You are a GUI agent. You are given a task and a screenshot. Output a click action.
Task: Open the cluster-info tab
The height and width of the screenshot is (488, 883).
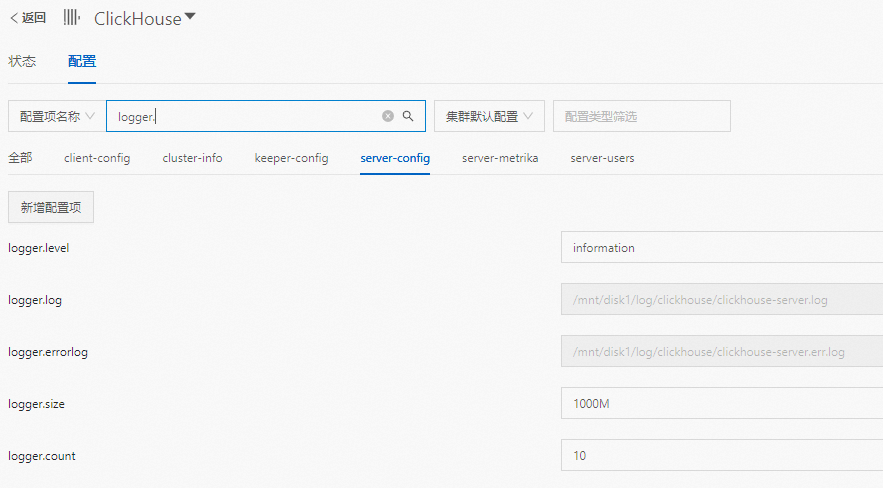[x=192, y=158]
